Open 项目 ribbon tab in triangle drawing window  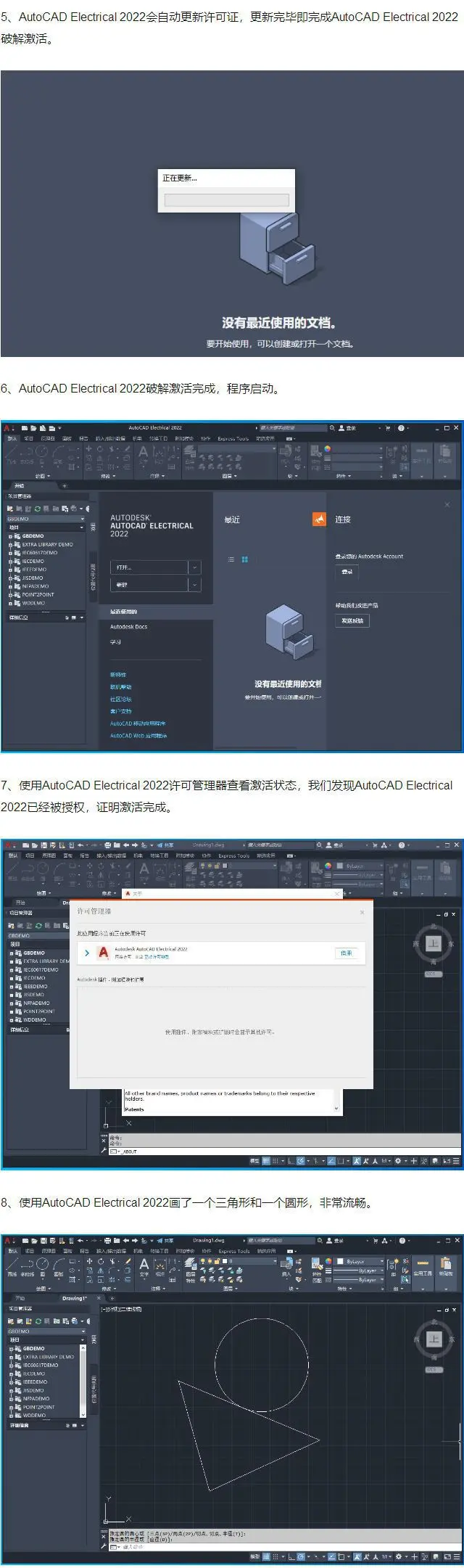(29, 1251)
